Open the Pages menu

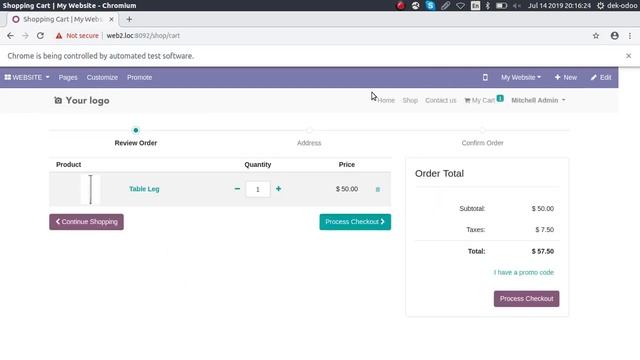(x=68, y=77)
